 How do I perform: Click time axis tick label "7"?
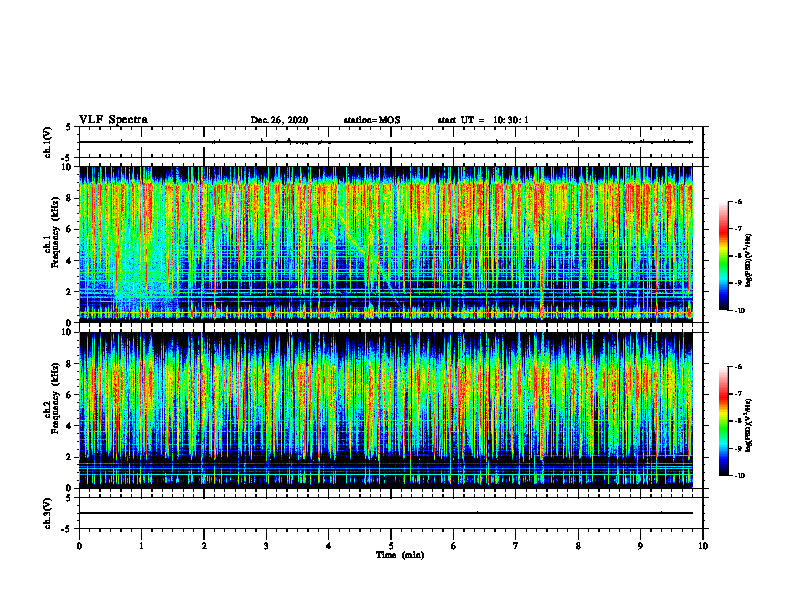click(516, 546)
